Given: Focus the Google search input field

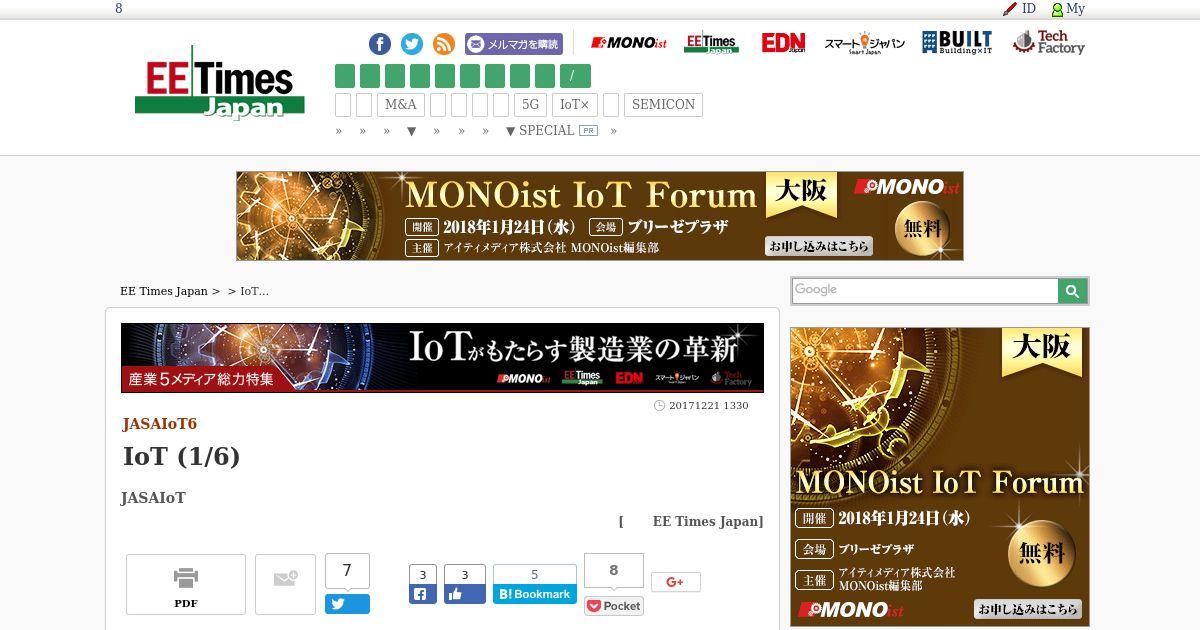Looking at the screenshot, I should (x=925, y=291).
